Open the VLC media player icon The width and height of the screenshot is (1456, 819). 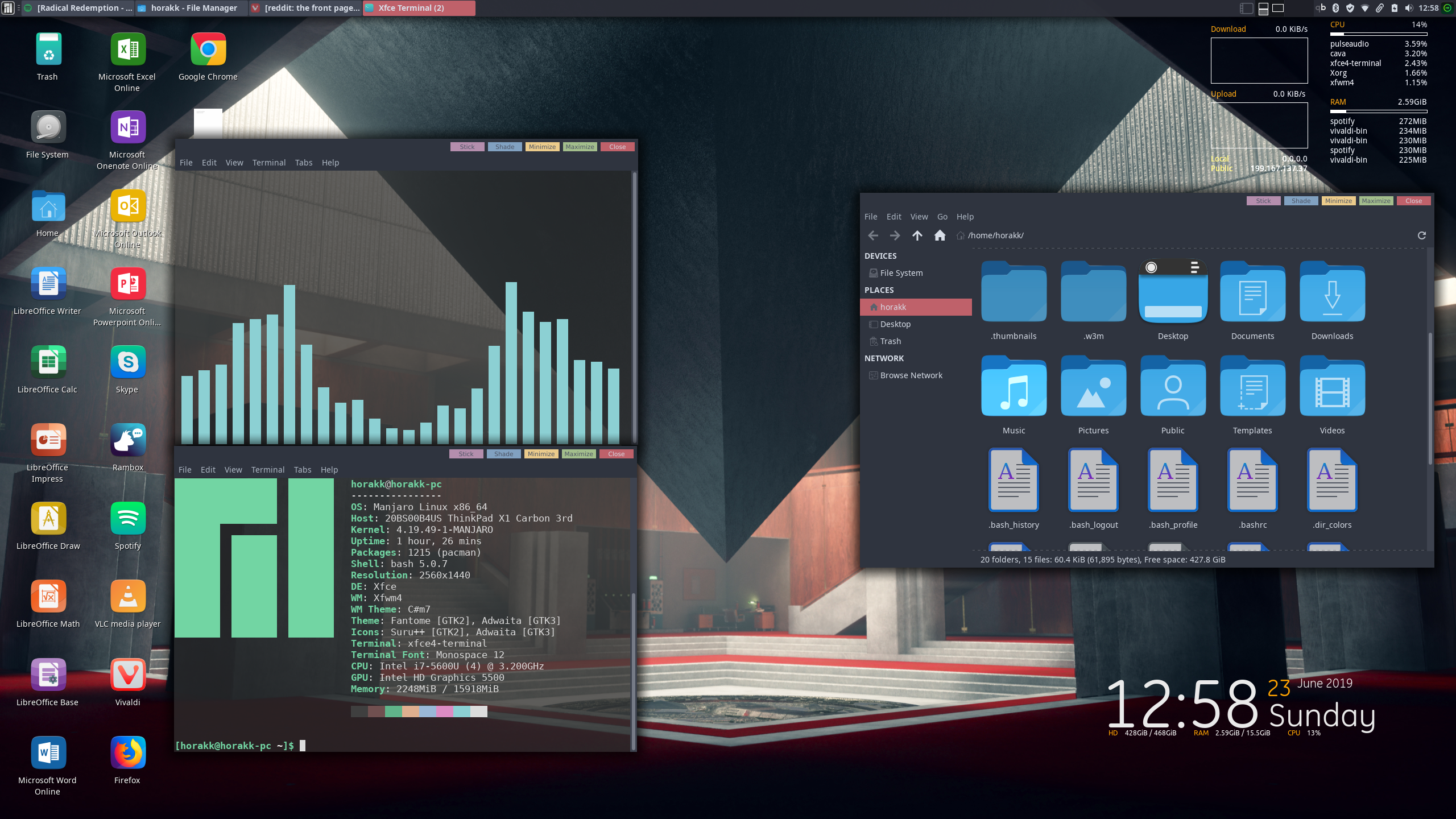click(128, 597)
